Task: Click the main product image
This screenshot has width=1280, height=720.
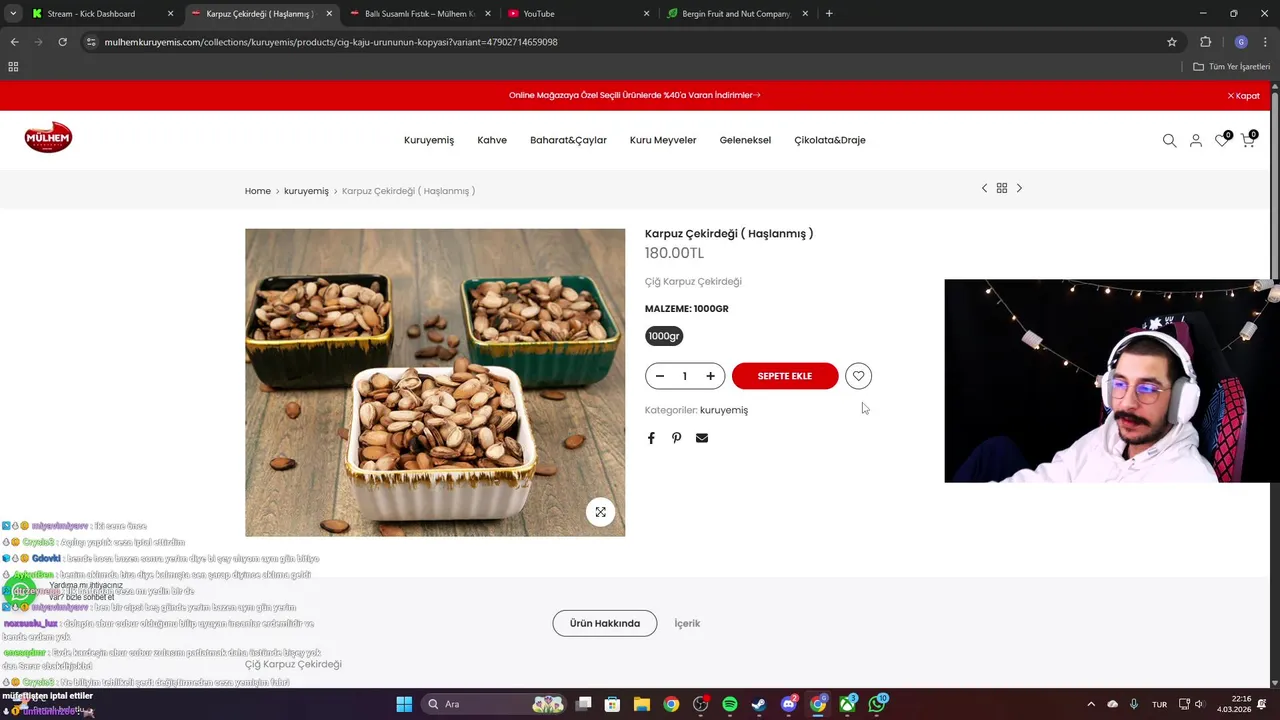Action: pos(435,383)
